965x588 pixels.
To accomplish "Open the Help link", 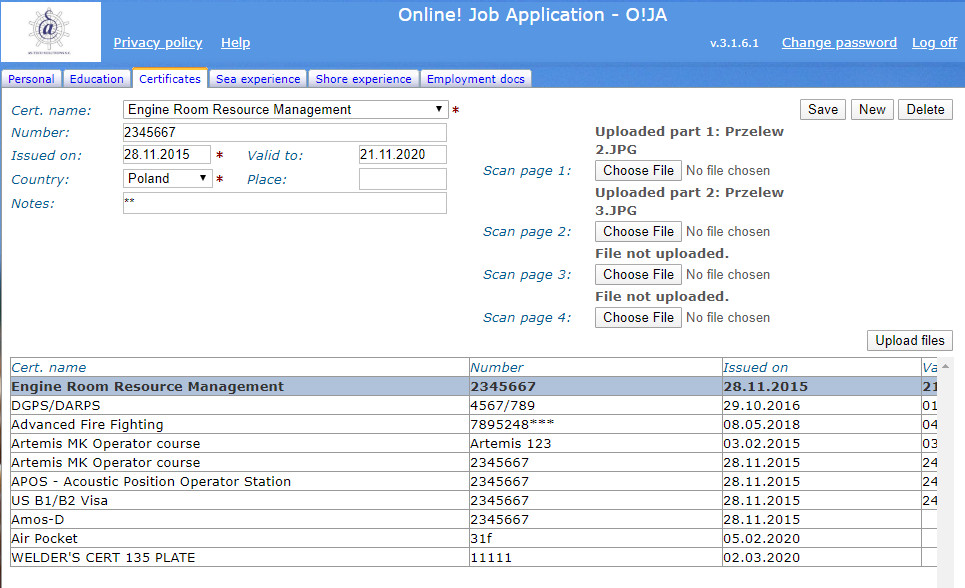I will (x=235, y=42).
